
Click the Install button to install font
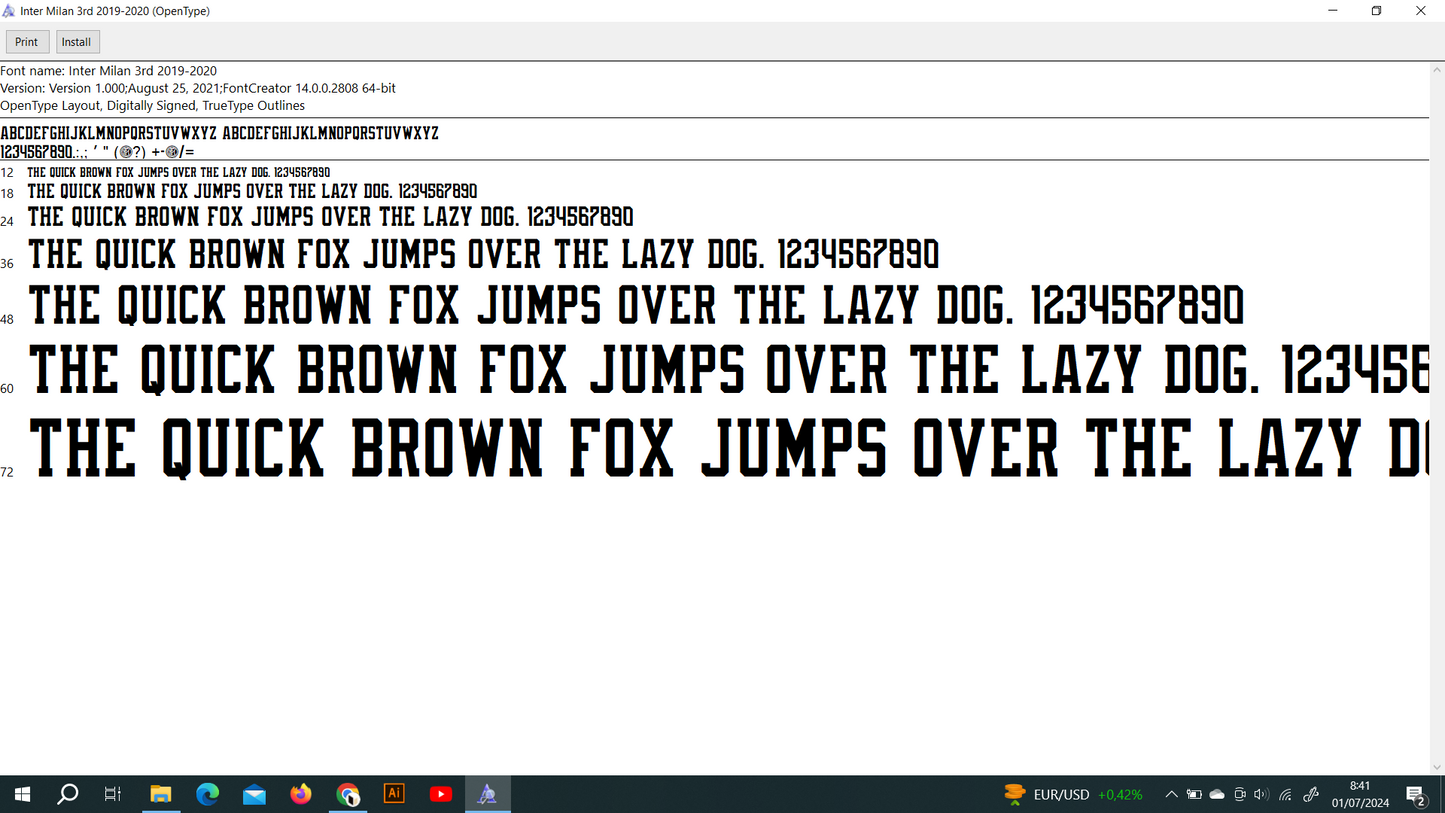[x=77, y=42]
